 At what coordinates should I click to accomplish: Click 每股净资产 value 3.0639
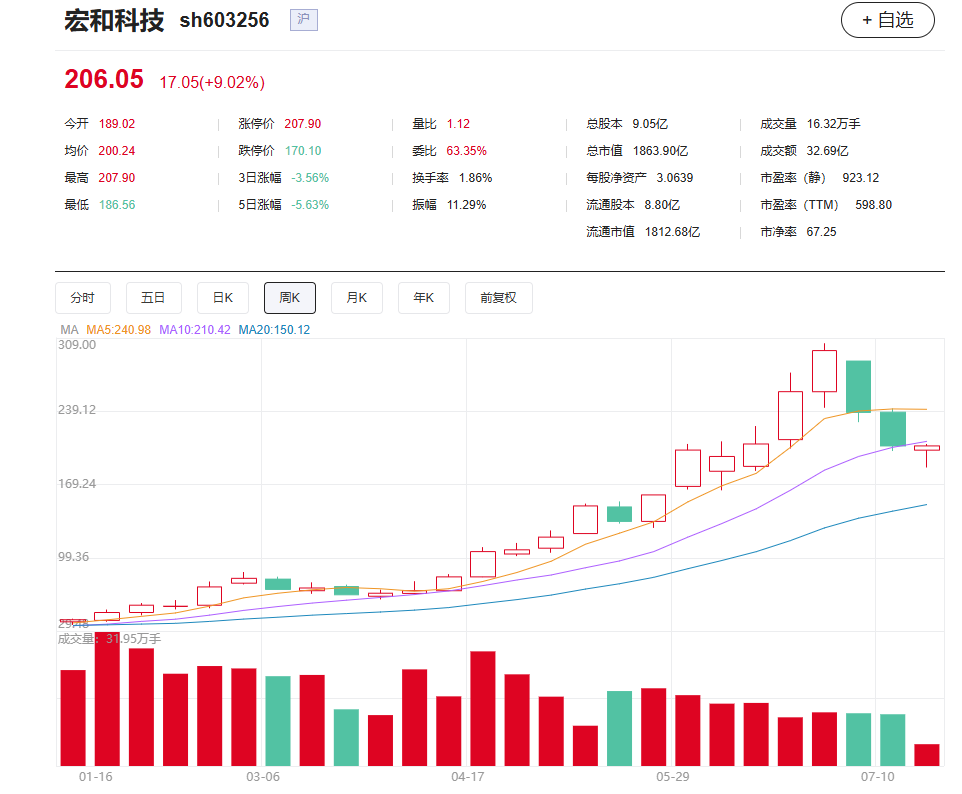(675, 178)
